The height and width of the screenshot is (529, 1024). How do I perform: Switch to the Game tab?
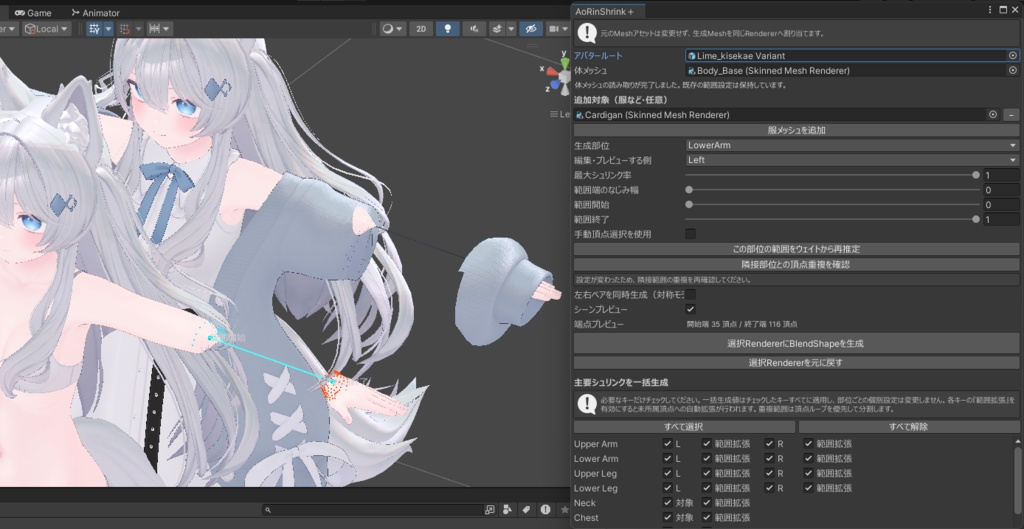(x=33, y=12)
